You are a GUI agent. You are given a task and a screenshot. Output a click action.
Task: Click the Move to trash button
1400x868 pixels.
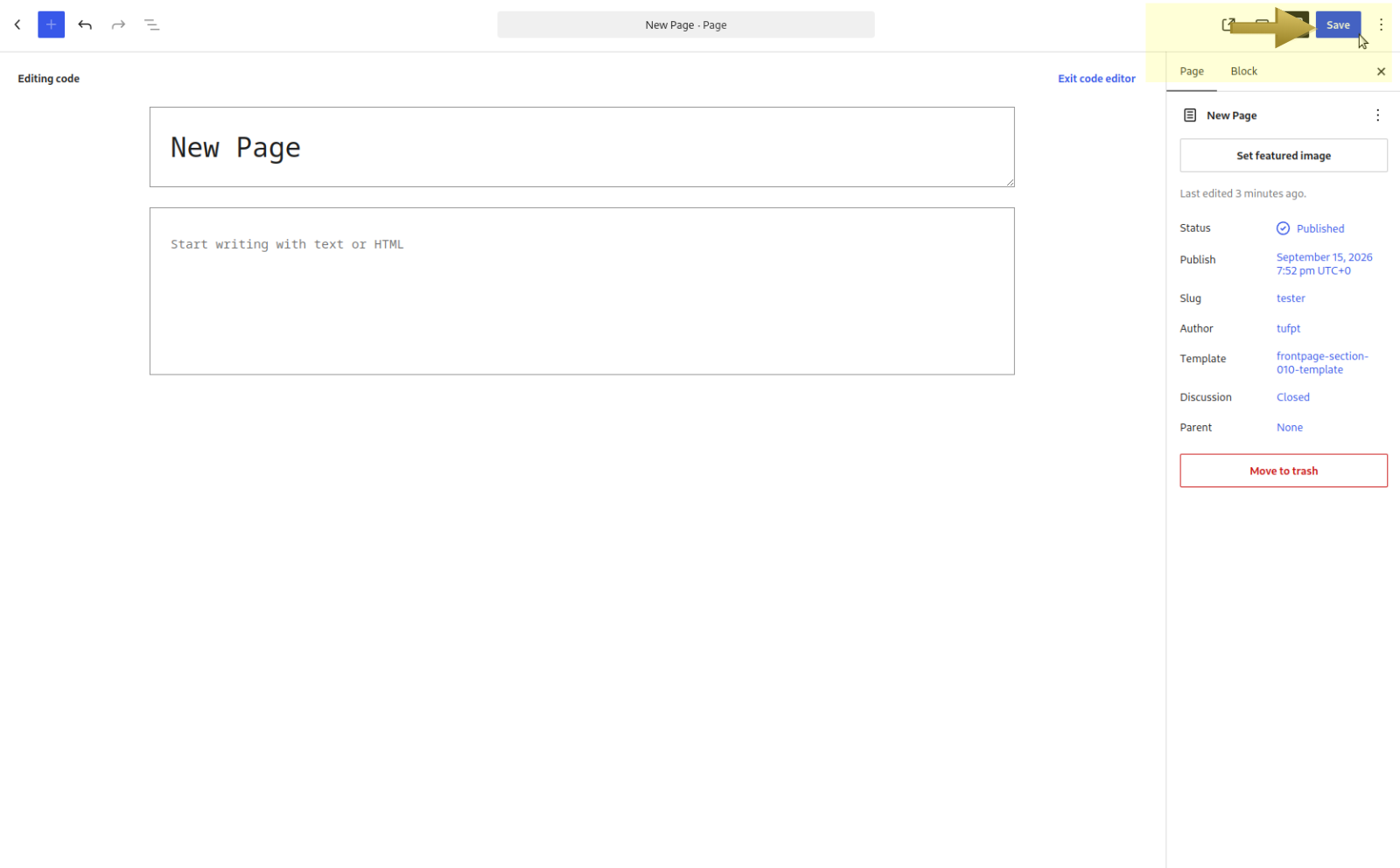click(x=1283, y=471)
